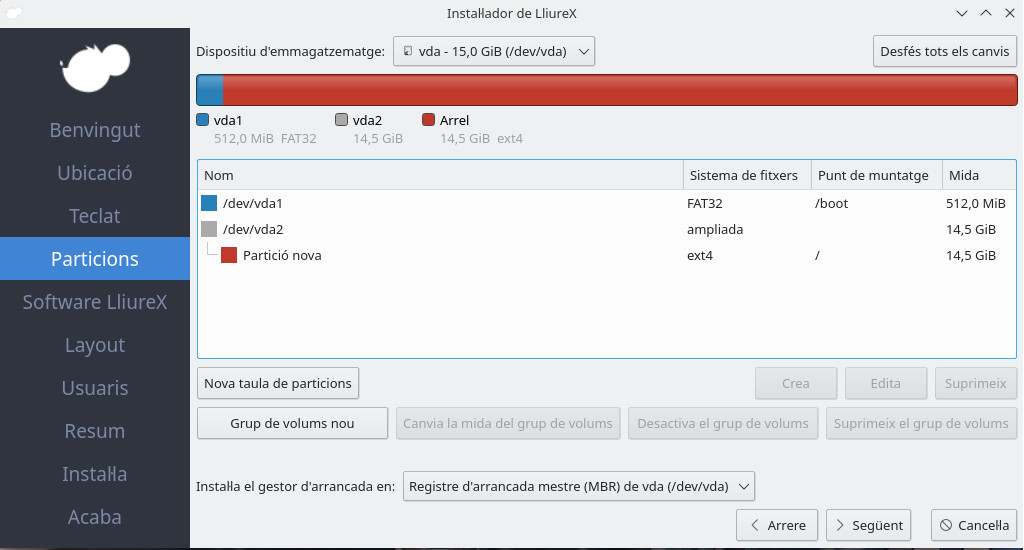Image resolution: width=1024 pixels, height=550 pixels.
Task: Select the Teclat step in the sidebar
Action: pyautogui.click(x=95, y=216)
